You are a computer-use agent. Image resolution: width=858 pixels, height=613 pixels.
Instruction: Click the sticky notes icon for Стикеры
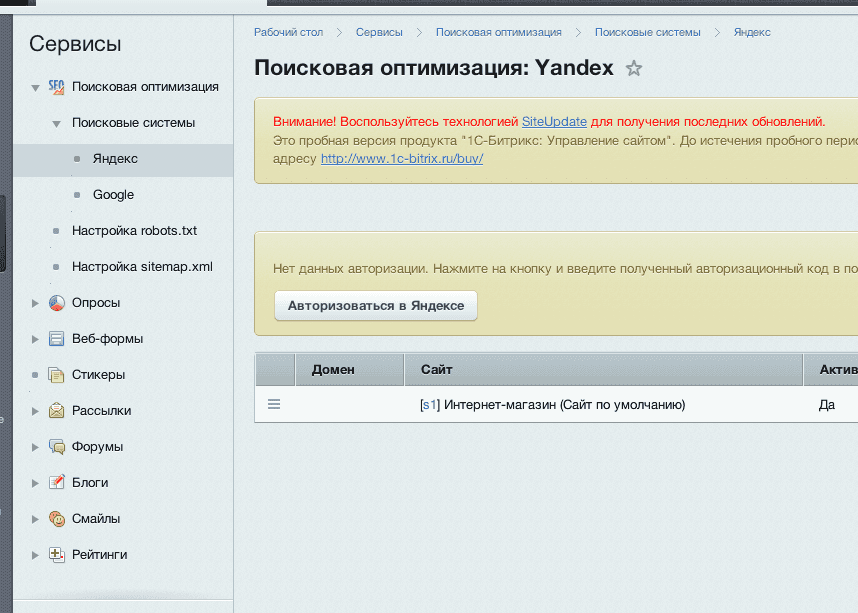coord(56,375)
